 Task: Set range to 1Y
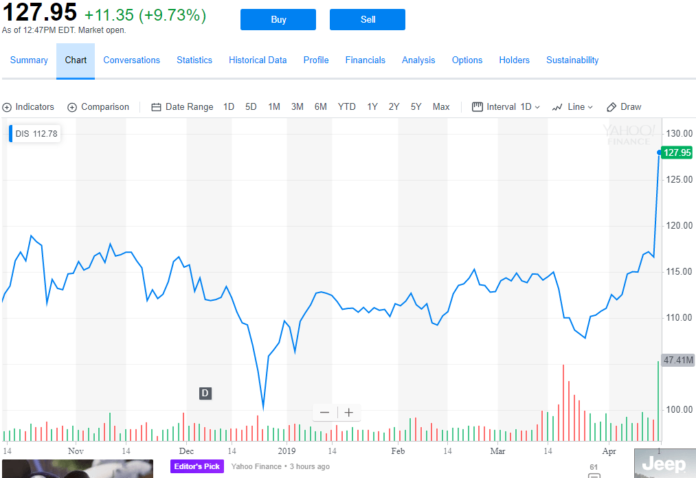point(372,107)
